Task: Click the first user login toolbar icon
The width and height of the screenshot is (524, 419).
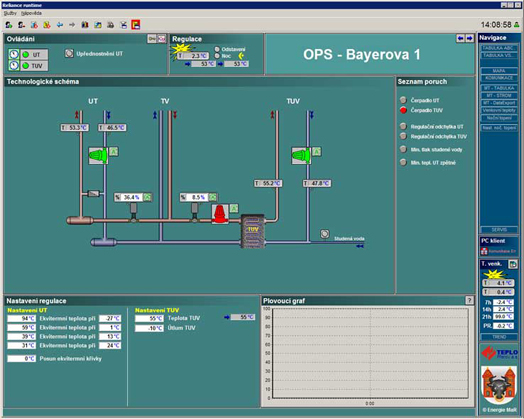Action: point(9,25)
